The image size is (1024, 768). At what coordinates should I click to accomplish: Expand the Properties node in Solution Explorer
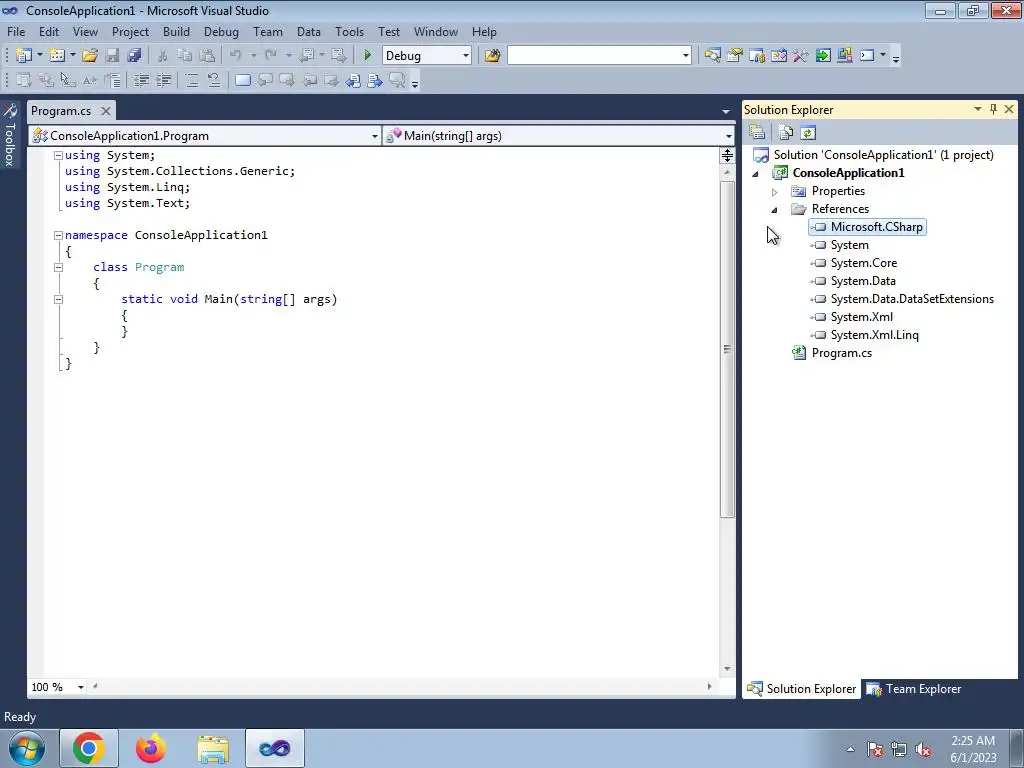click(775, 192)
